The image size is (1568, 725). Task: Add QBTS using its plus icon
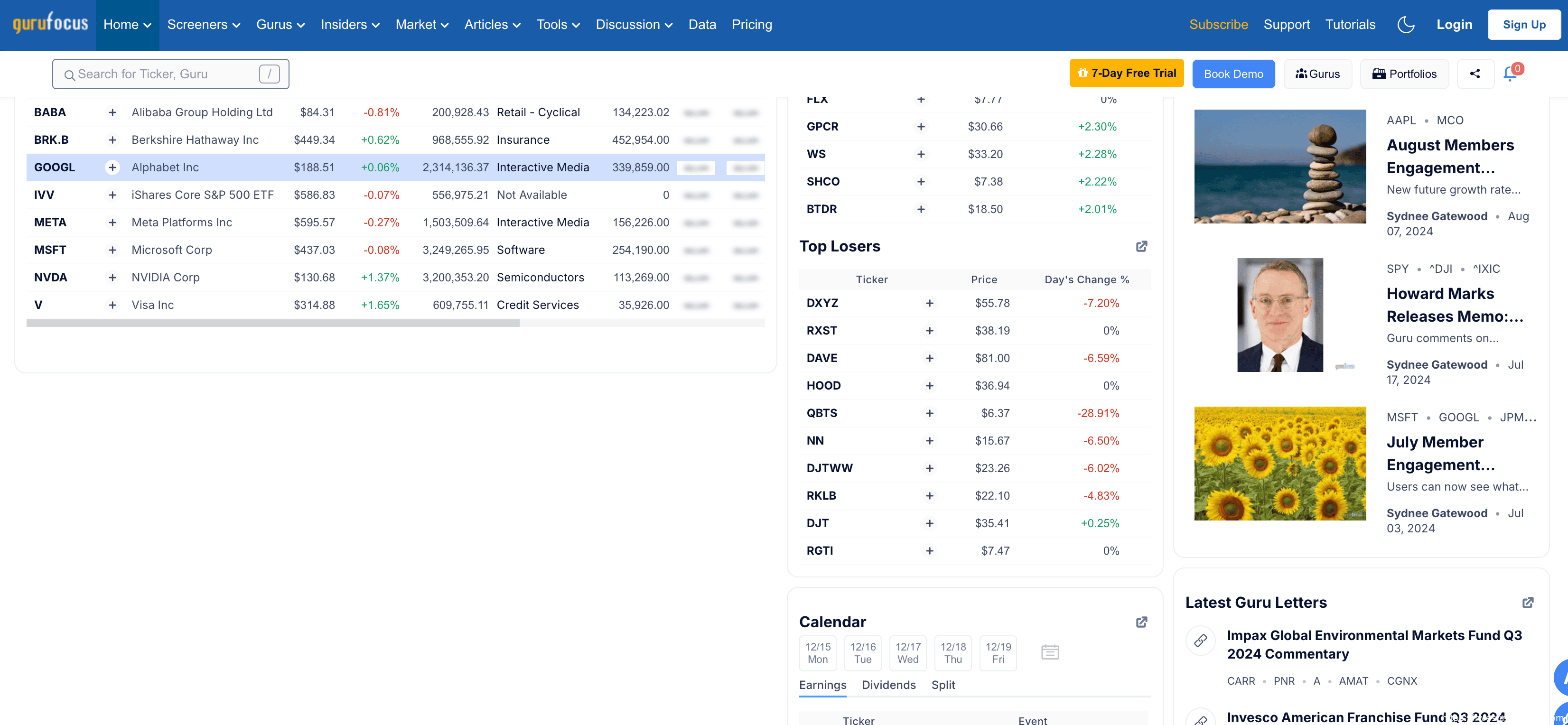[x=930, y=413]
